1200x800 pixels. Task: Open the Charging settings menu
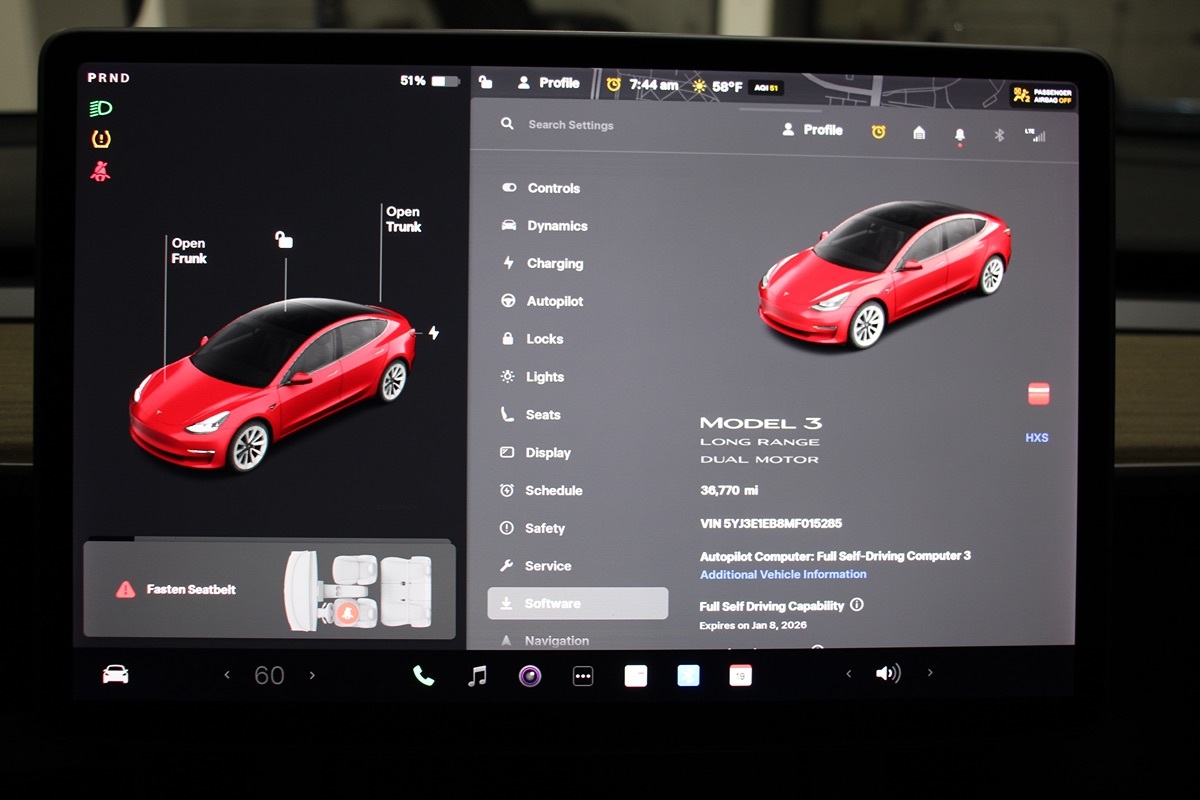click(x=554, y=264)
